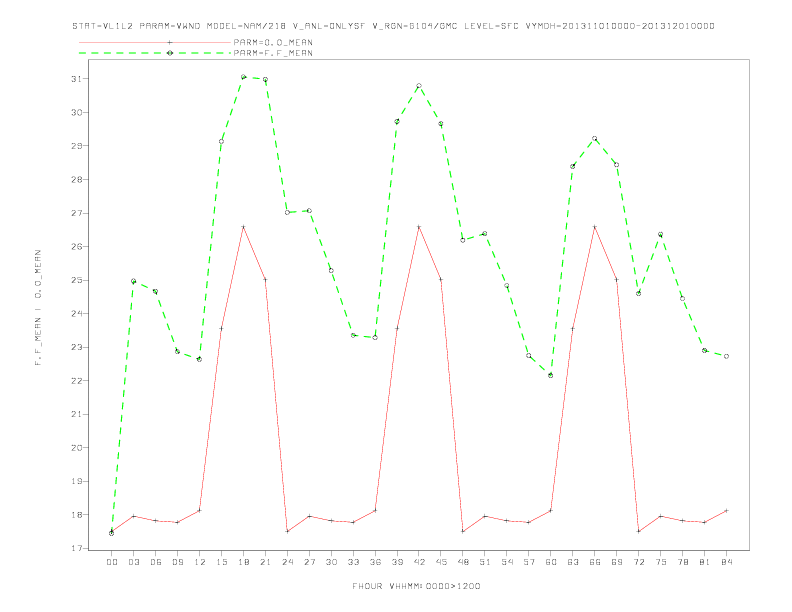Click y-axis tick label 22

pos(77,381)
